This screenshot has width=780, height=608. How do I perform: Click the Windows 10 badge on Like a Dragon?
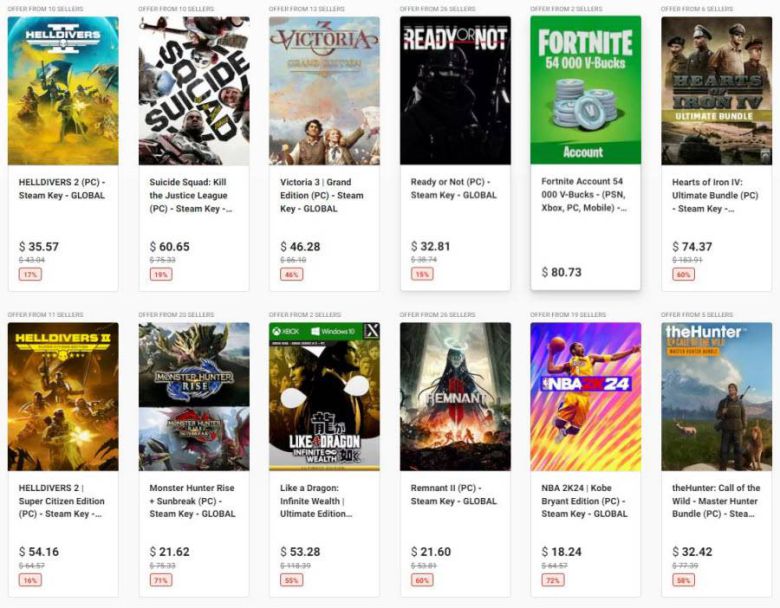[333, 331]
